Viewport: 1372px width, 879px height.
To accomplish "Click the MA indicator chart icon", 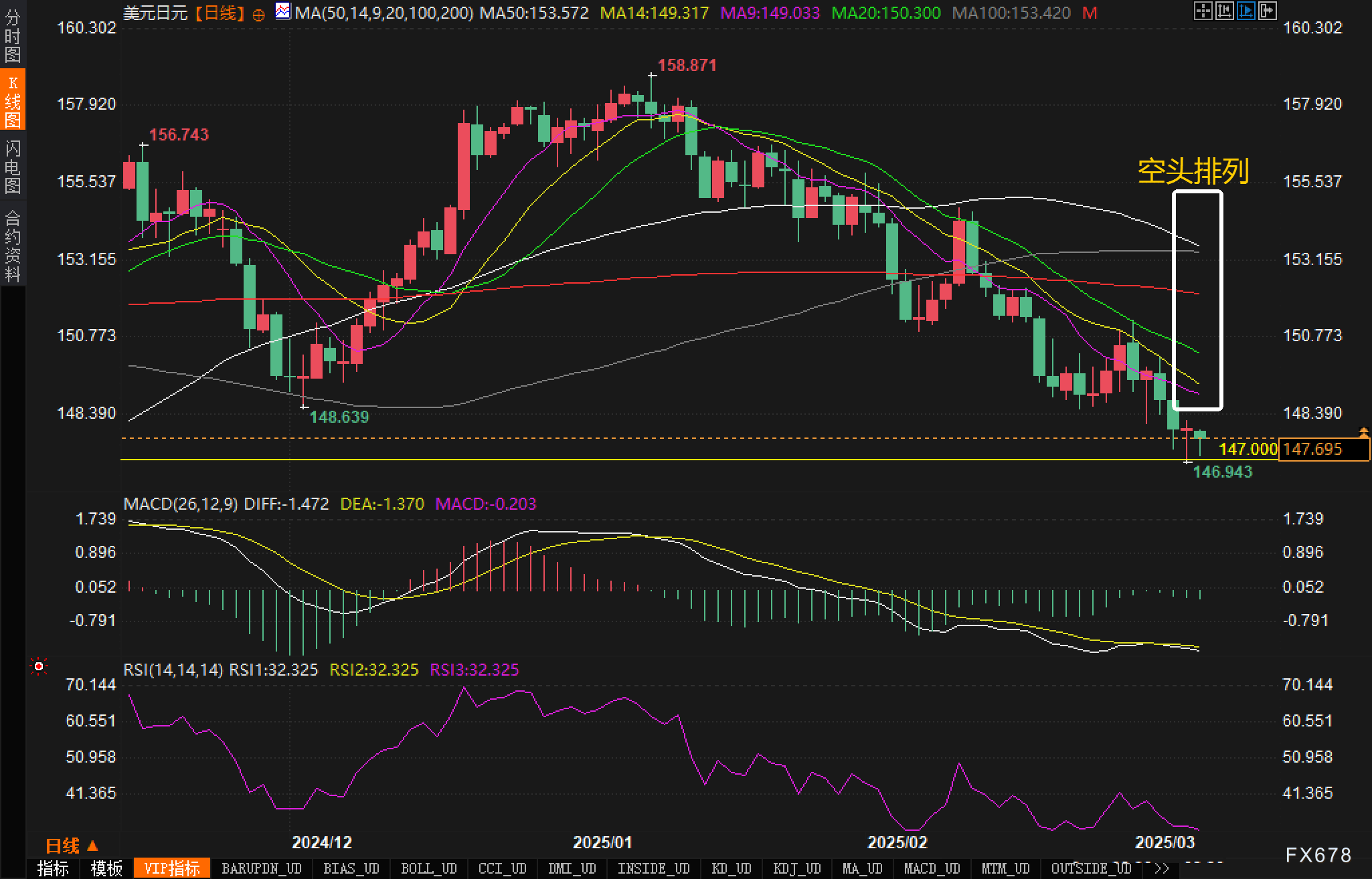I will pos(283,11).
